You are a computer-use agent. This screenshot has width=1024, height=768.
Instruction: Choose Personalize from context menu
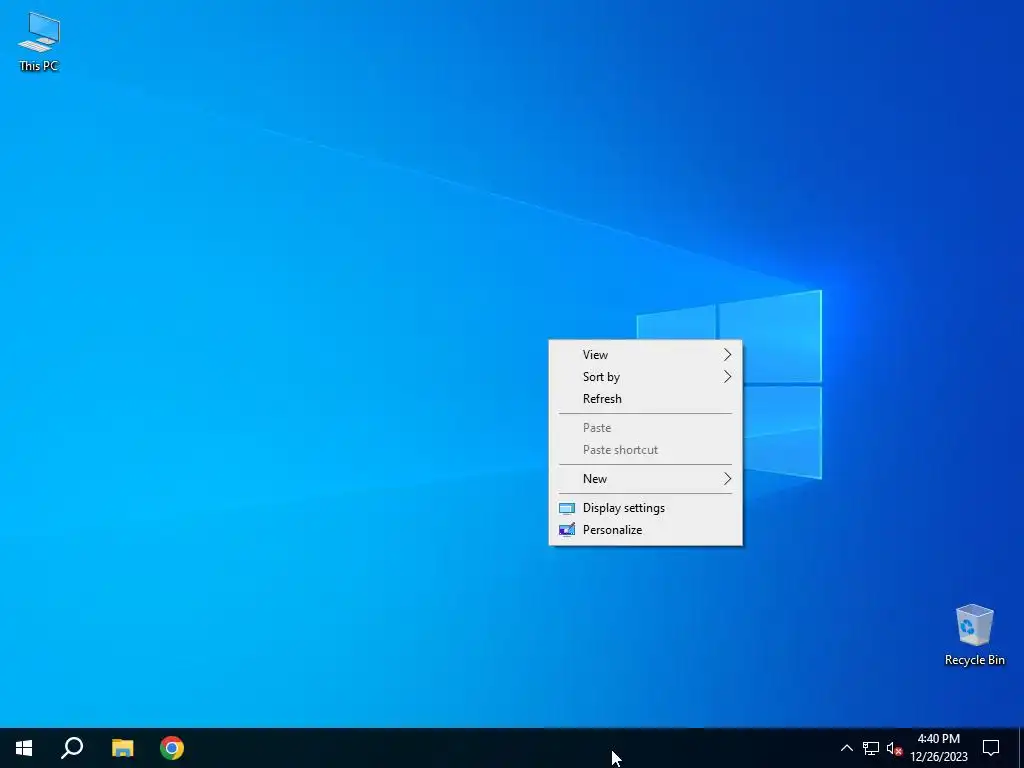(x=645, y=530)
